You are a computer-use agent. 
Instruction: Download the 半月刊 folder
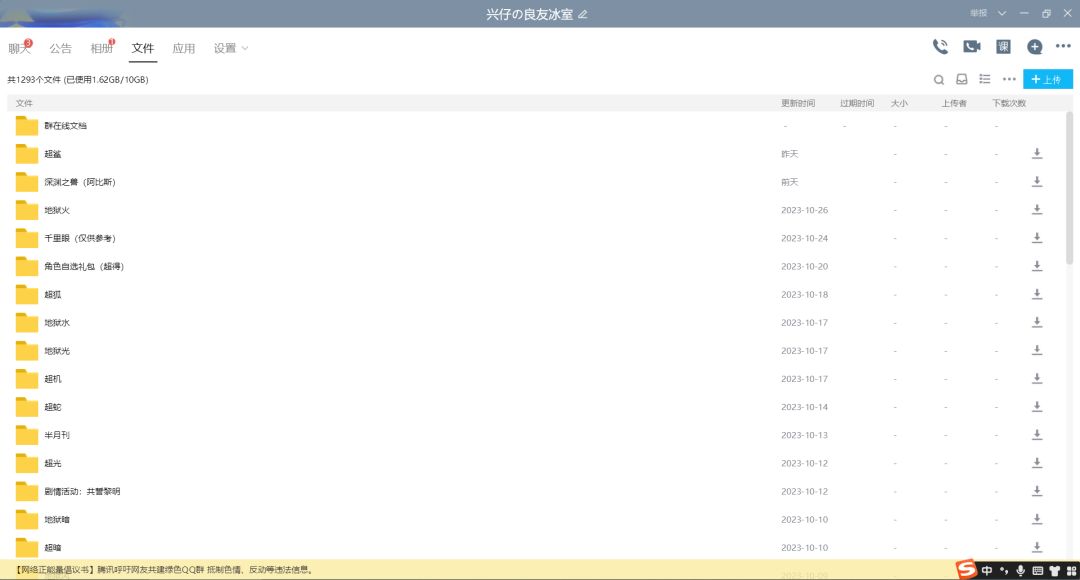point(1037,435)
